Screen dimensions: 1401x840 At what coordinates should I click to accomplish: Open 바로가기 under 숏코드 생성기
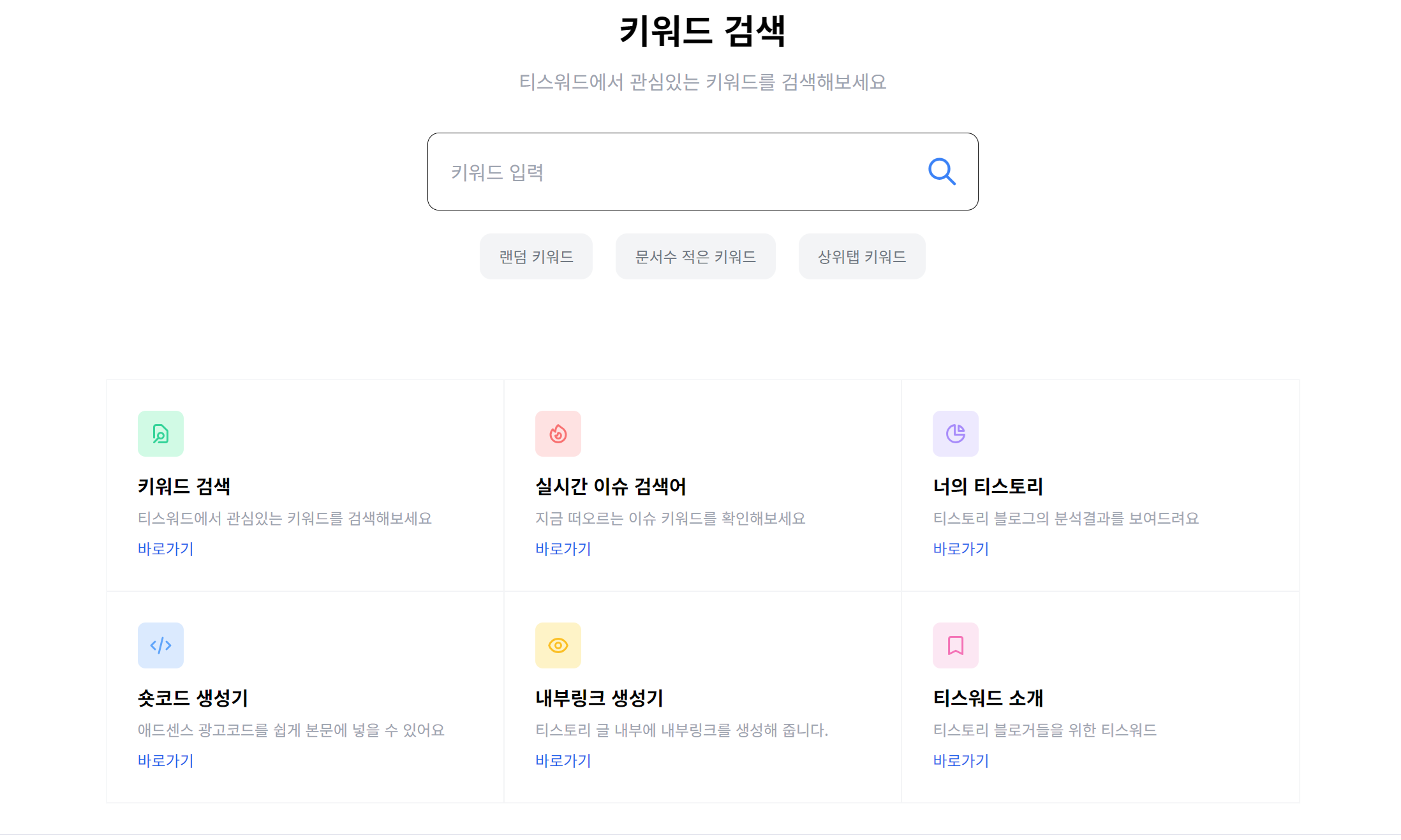click(165, 760)
